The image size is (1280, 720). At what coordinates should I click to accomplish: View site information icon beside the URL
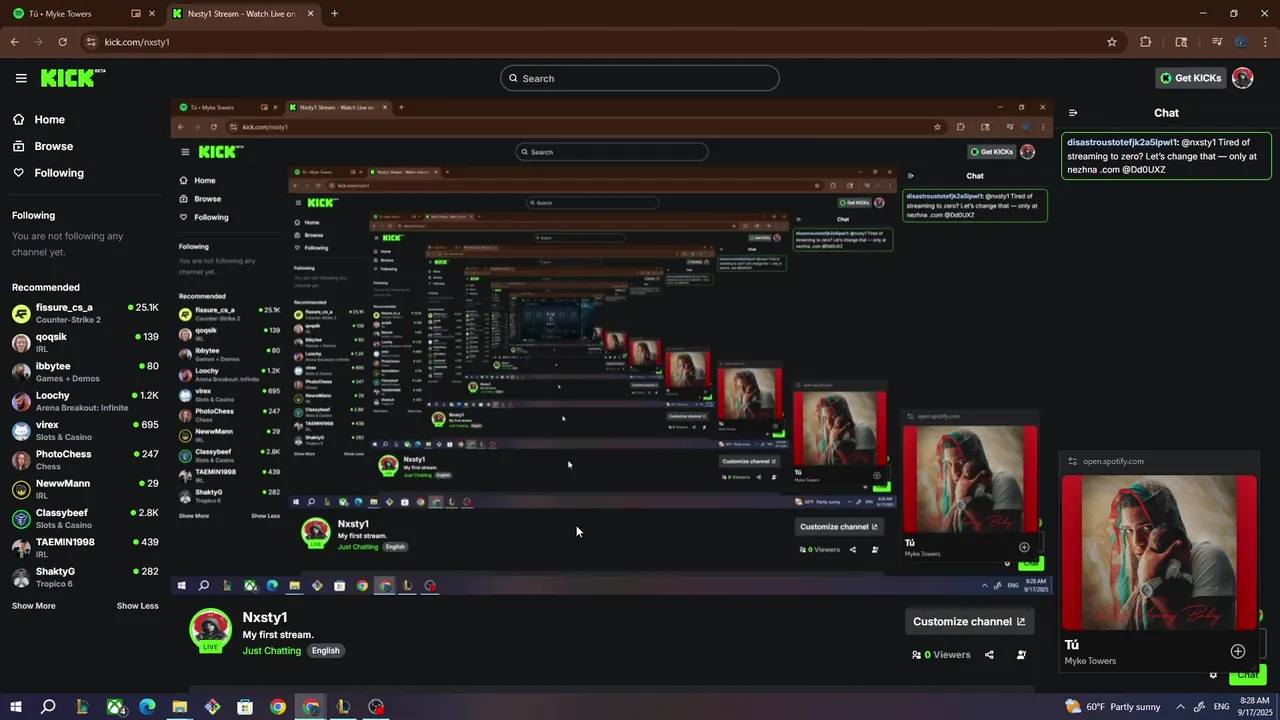(91, 42)
